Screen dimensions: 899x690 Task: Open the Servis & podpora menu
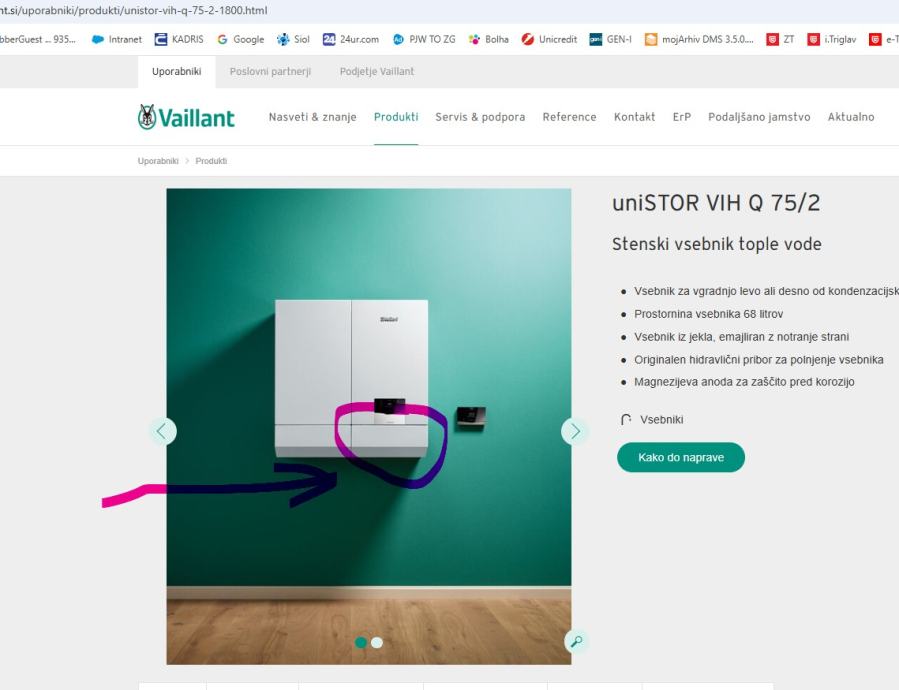480,117
